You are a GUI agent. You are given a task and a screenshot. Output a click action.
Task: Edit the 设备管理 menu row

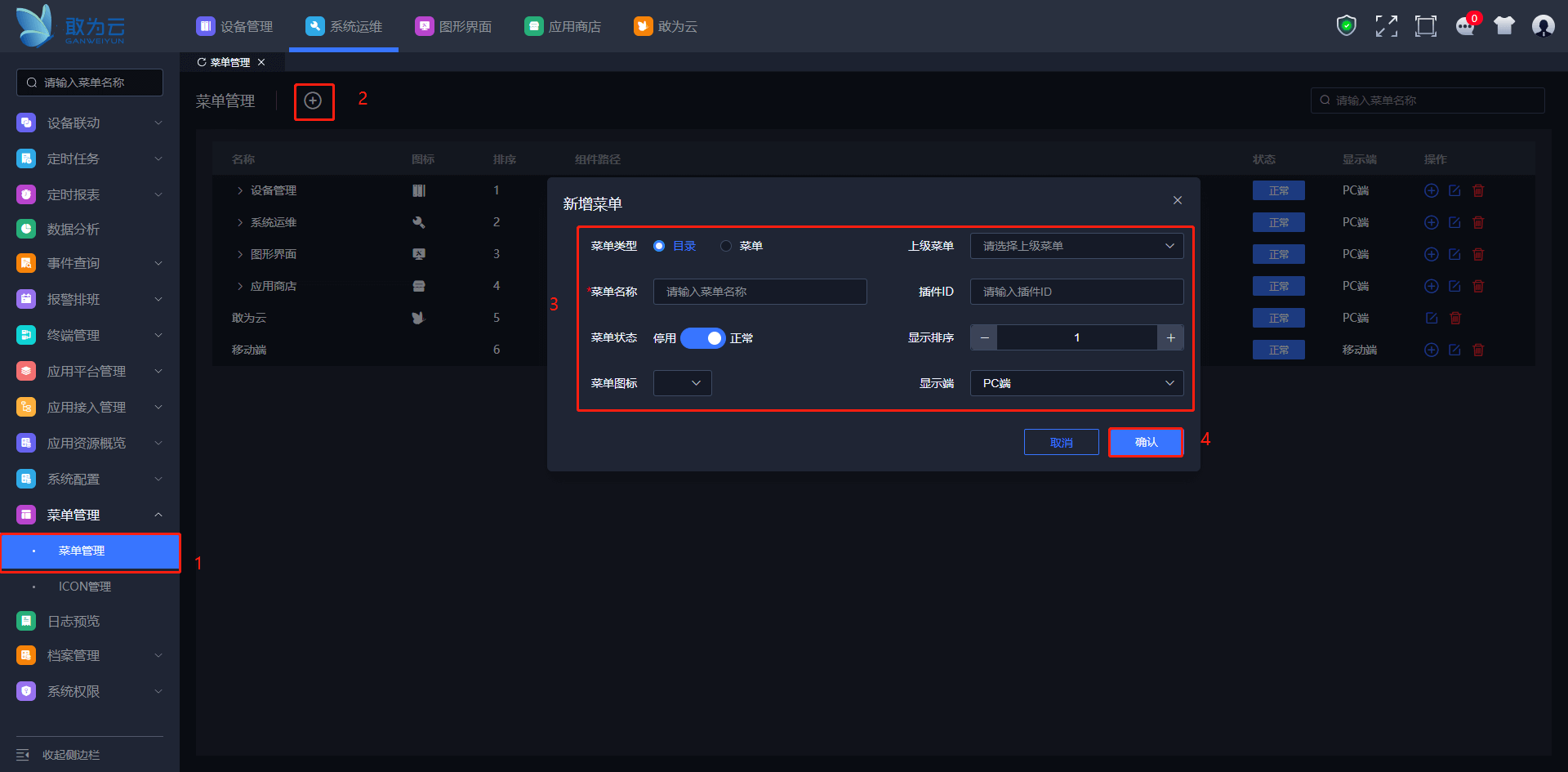[x=1454, y=190]
